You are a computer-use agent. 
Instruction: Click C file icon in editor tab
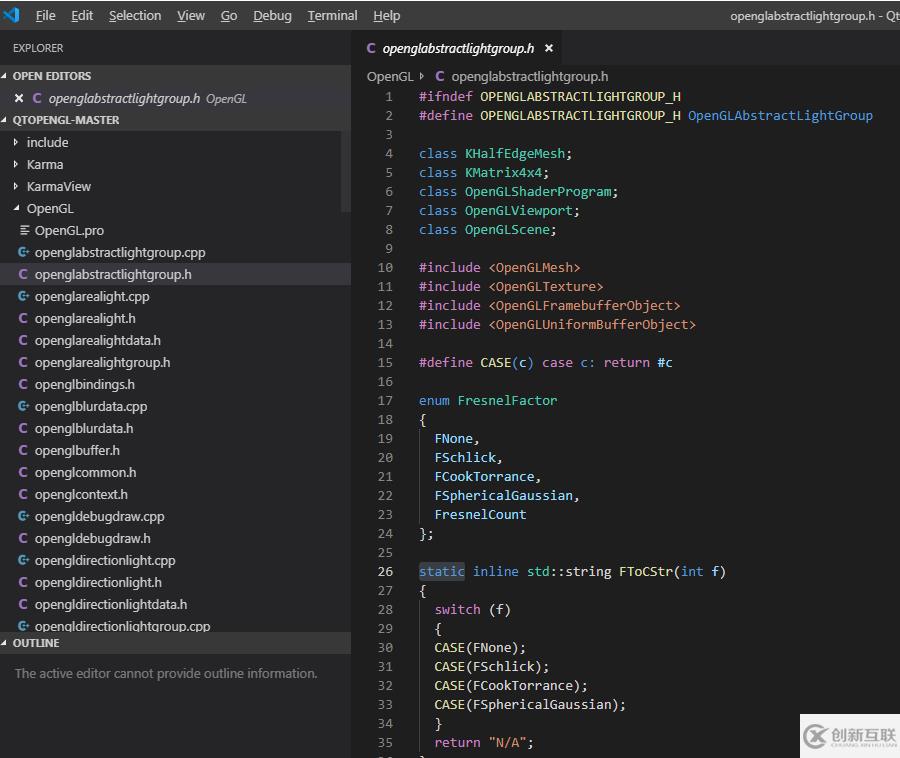click(371, 48)
